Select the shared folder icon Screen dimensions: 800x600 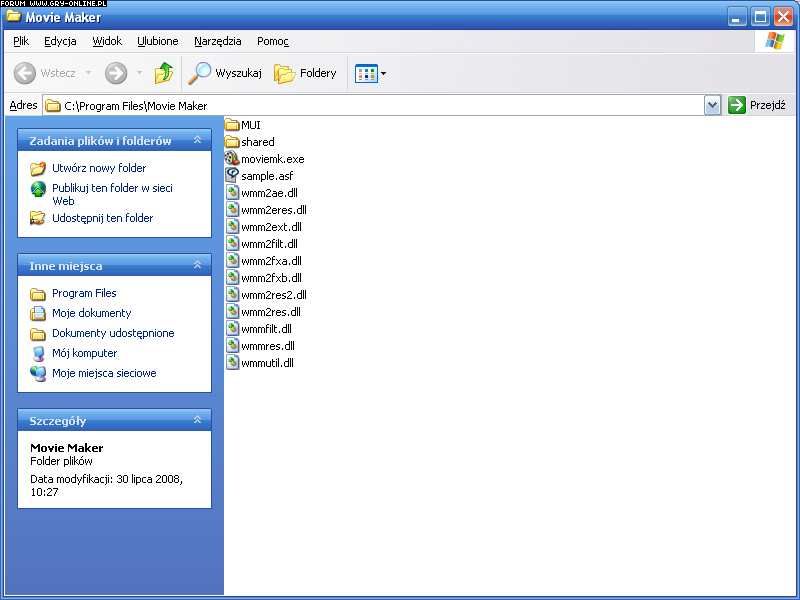click(232, 142)
